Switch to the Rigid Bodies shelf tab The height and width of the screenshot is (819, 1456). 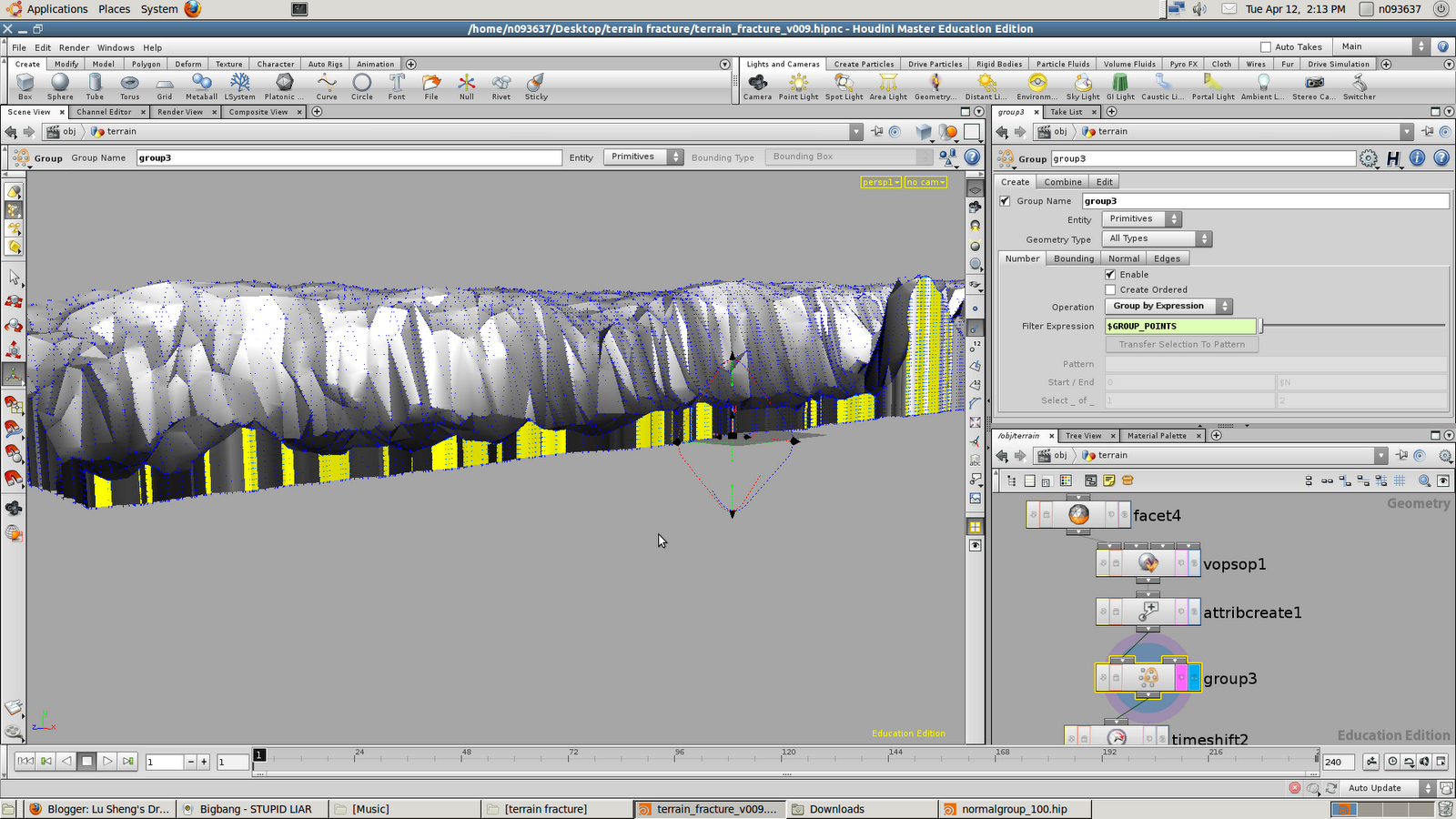(999, 65)
